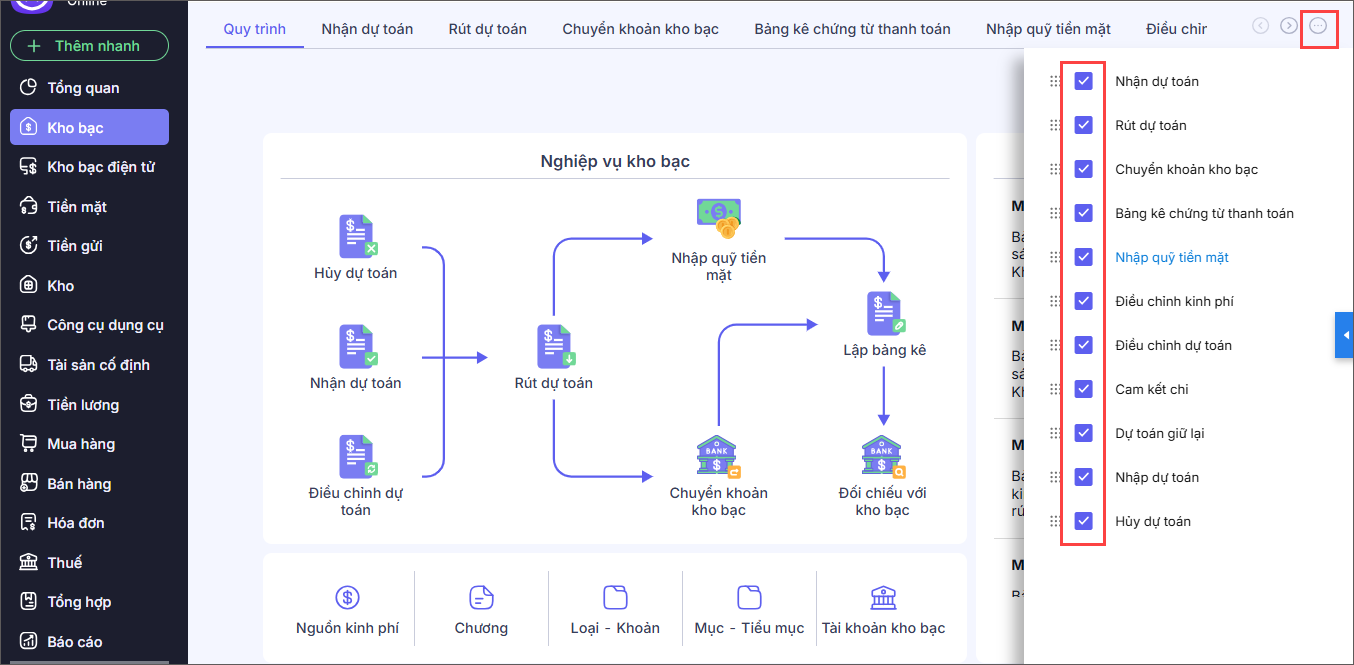1354x665 pixels.
Task: Uncheck the Cam kết chi checkbox
Action: pyautogui.click(x=1083, y=389)
